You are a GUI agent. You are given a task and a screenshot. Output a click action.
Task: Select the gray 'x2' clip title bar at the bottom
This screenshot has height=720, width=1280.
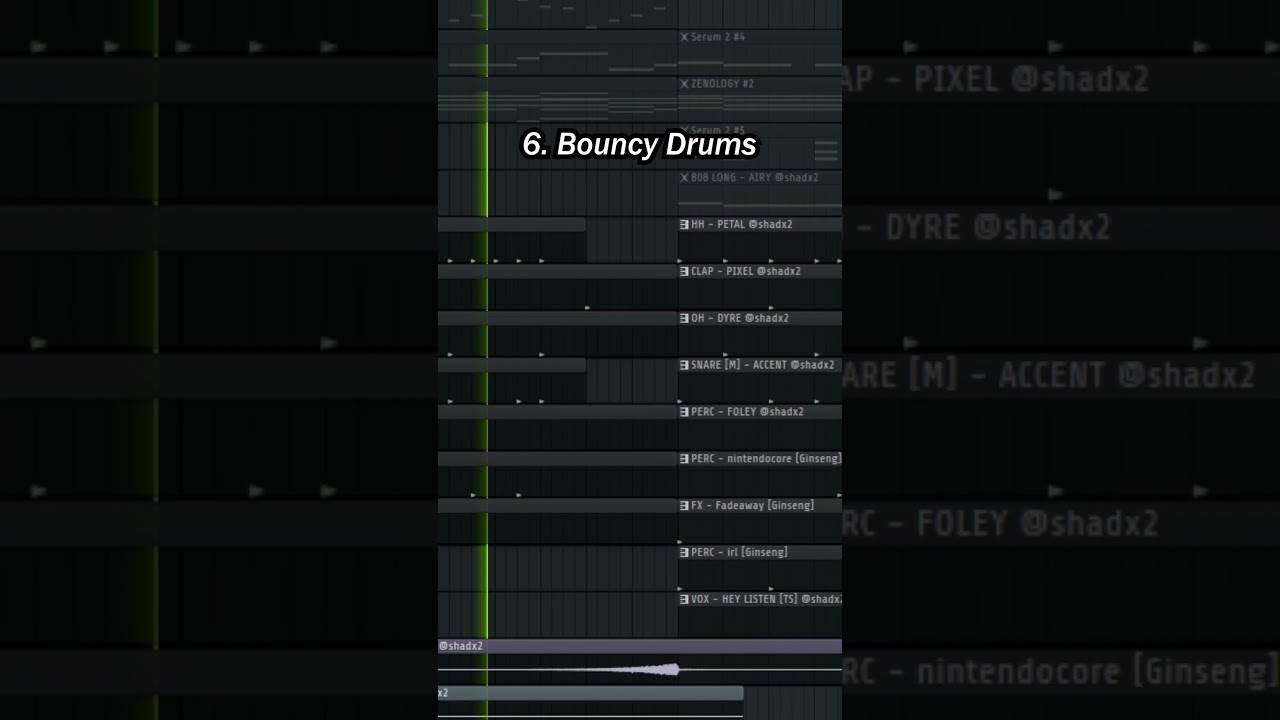tap(590, 693)
